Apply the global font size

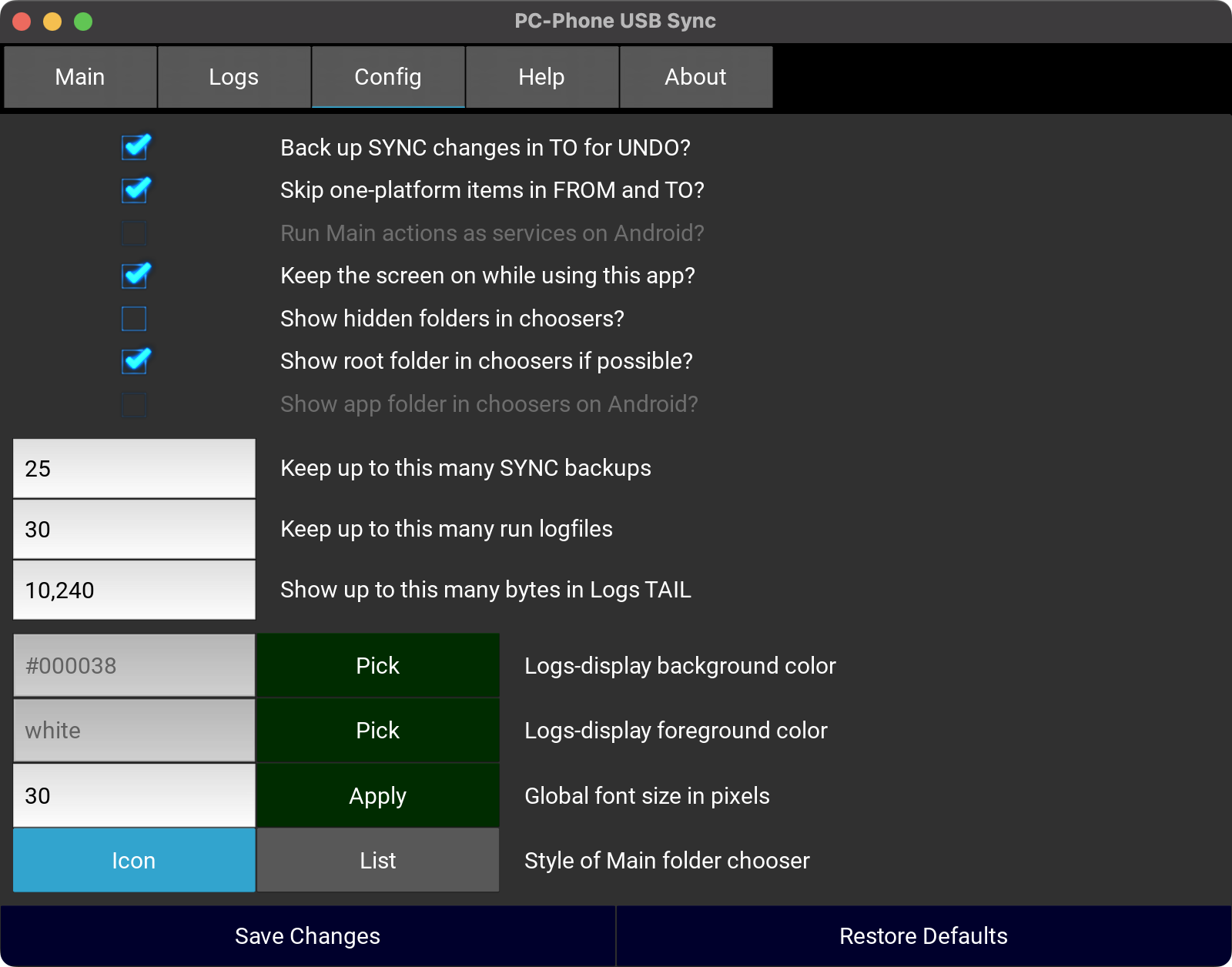[x=377, y=796]
